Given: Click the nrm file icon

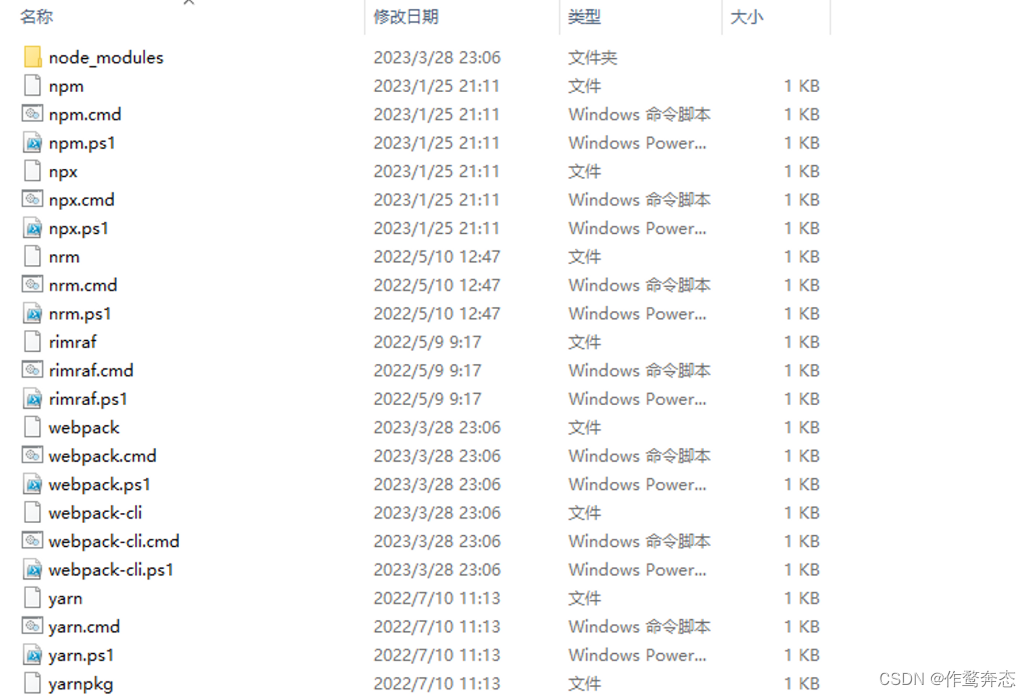Looking at the screenshot, I should tap(32, 256).
